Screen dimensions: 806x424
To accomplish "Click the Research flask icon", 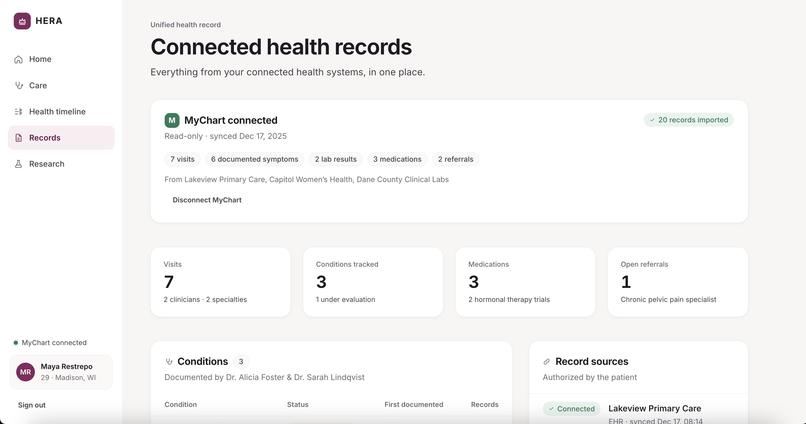I will click(x=19, y=164).
